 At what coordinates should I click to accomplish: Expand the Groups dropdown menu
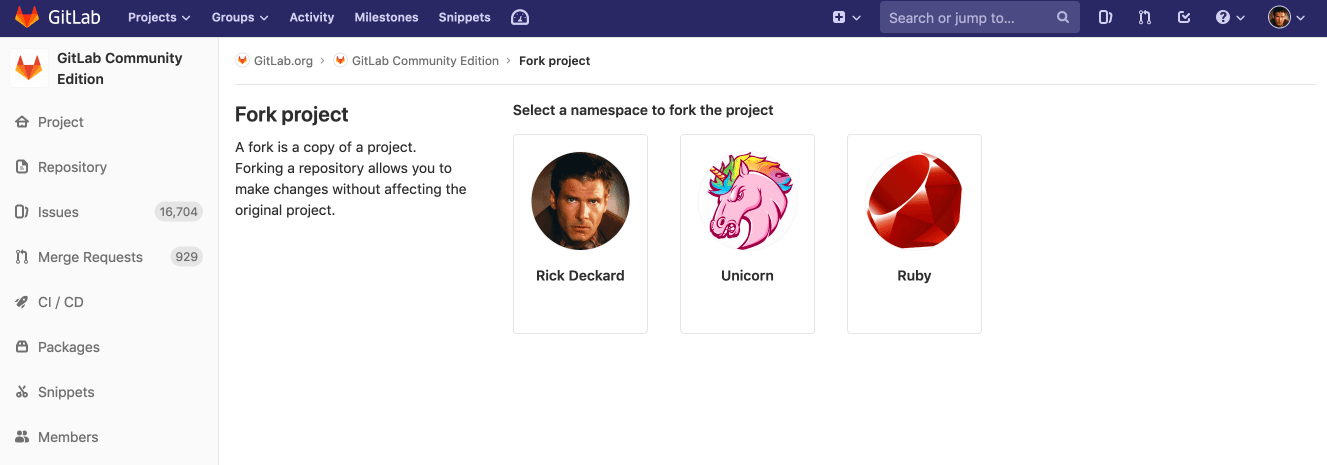tap(239, 17)
